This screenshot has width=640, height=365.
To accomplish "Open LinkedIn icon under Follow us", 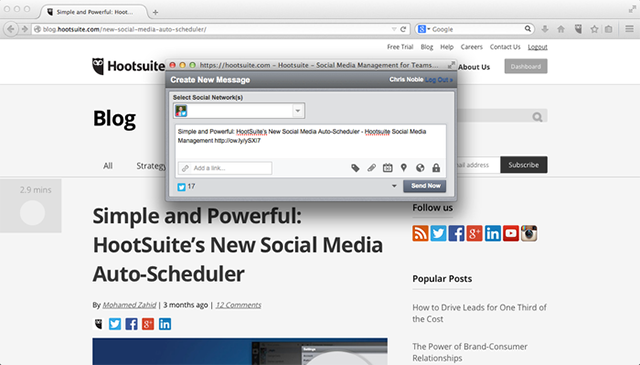I will [493, 234].
